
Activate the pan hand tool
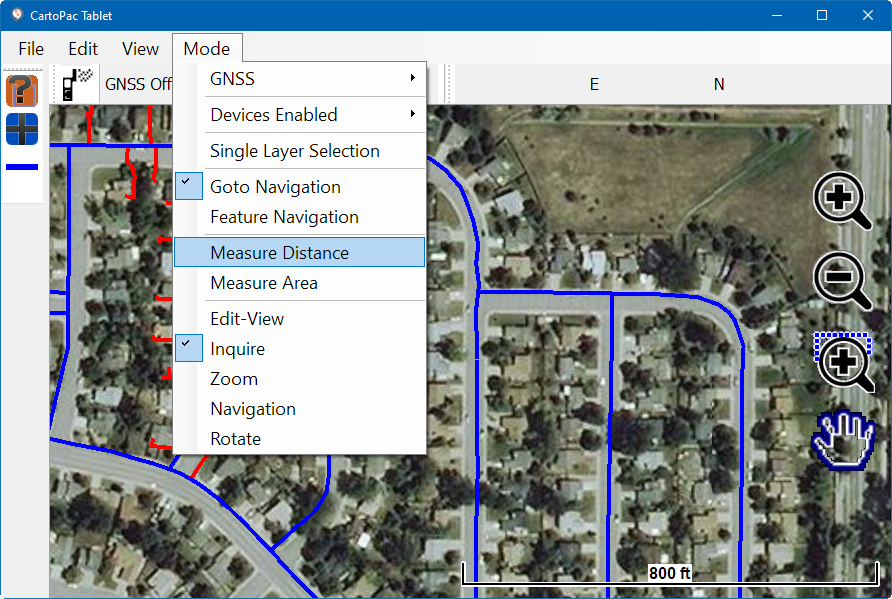(844, 440)
